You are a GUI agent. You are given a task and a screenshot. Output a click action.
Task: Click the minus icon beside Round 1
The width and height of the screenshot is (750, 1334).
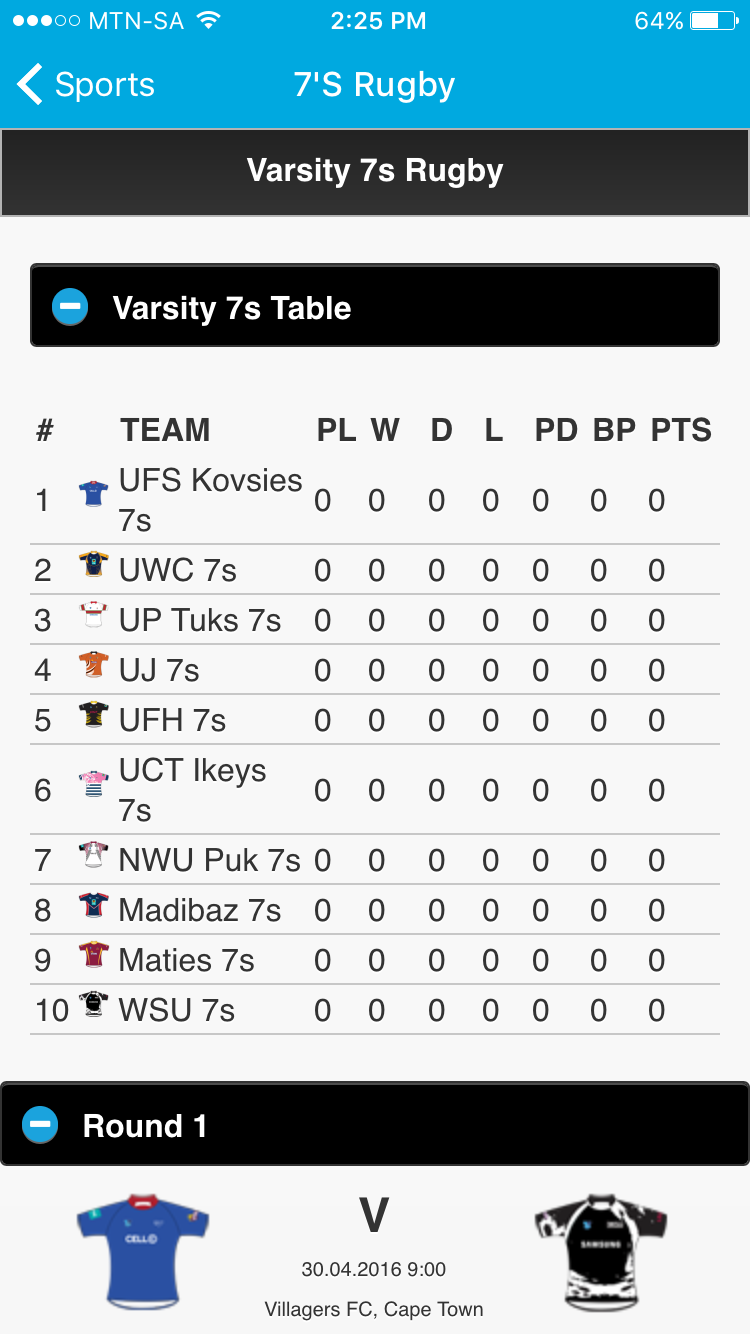point(41,1124)
